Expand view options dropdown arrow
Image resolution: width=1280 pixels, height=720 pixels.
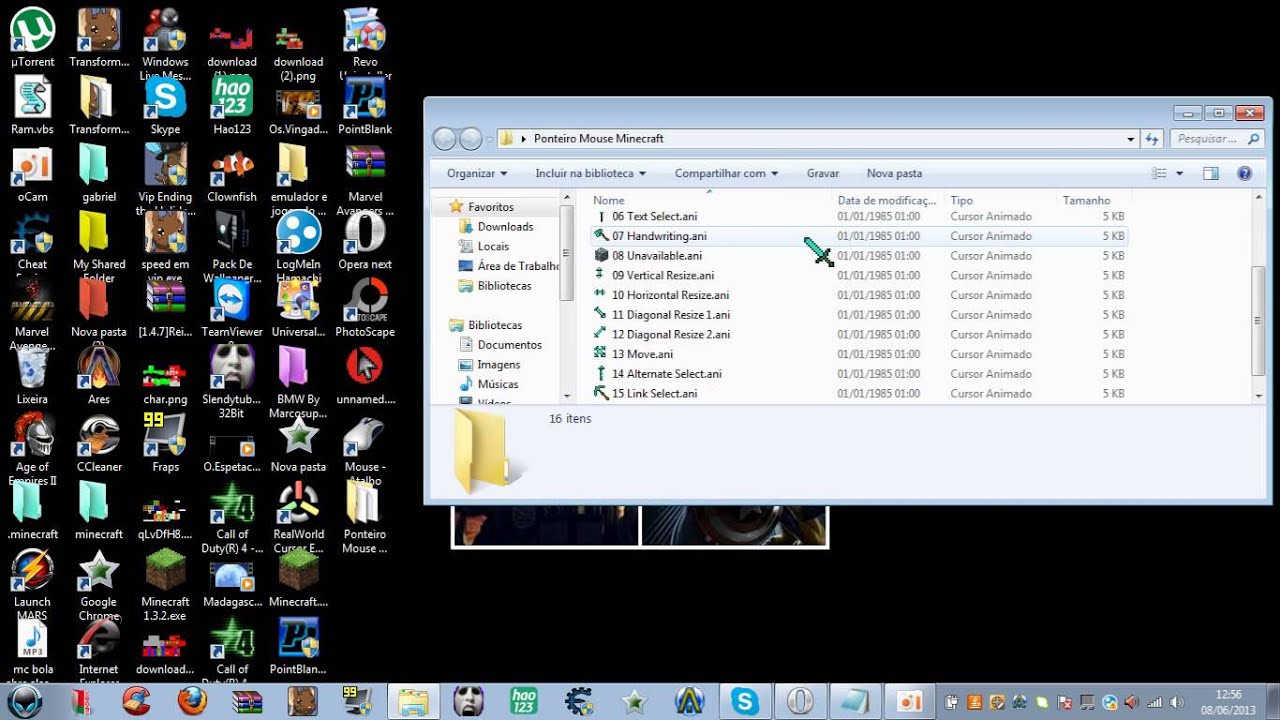(x=1180, y=173)
